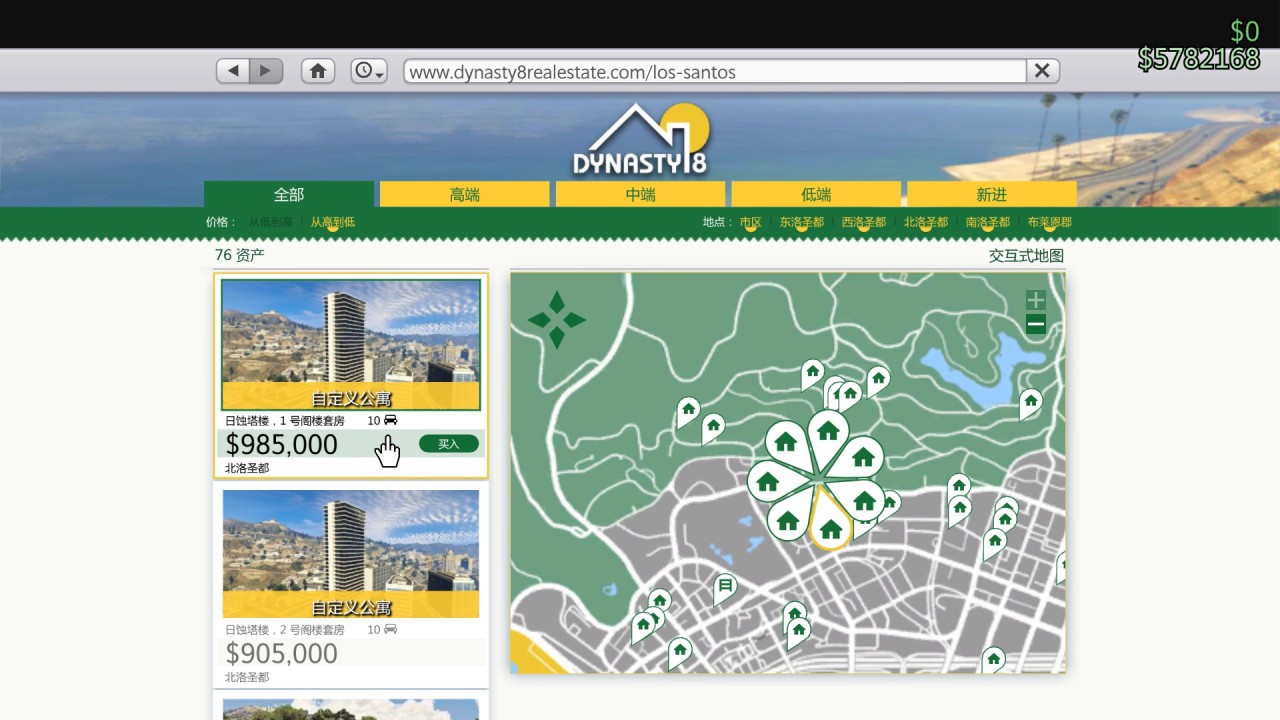Filter locations by 市区
1280x720 pixels.
(751, 222)
